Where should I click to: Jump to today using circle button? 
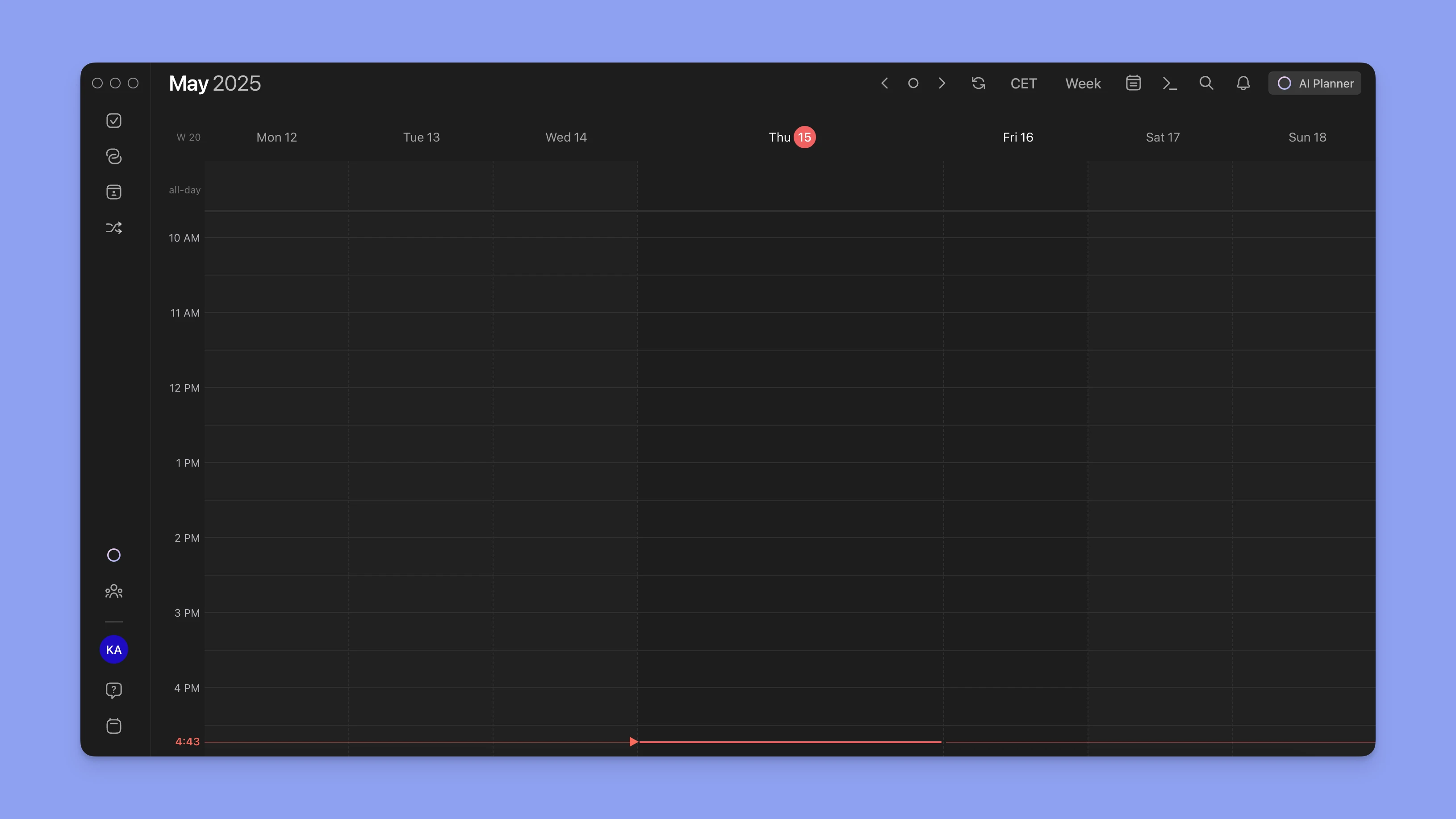913,83
